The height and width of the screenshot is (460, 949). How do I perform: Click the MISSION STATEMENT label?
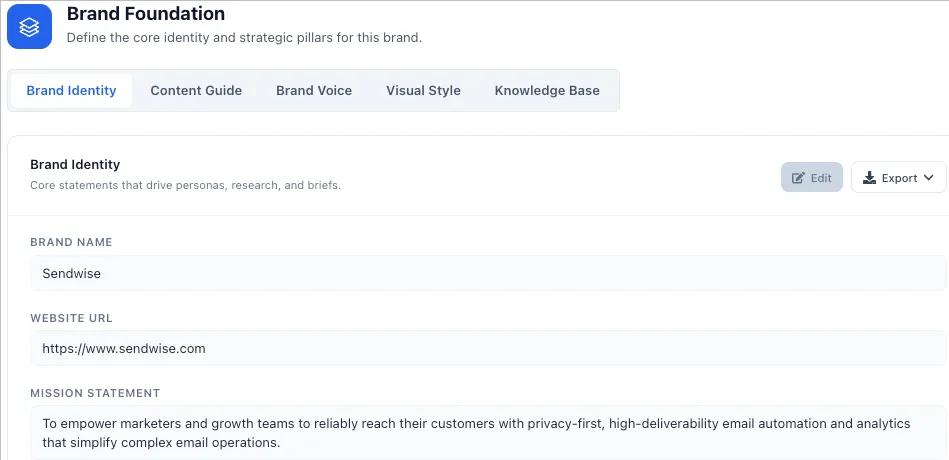(x=95, y=393)
